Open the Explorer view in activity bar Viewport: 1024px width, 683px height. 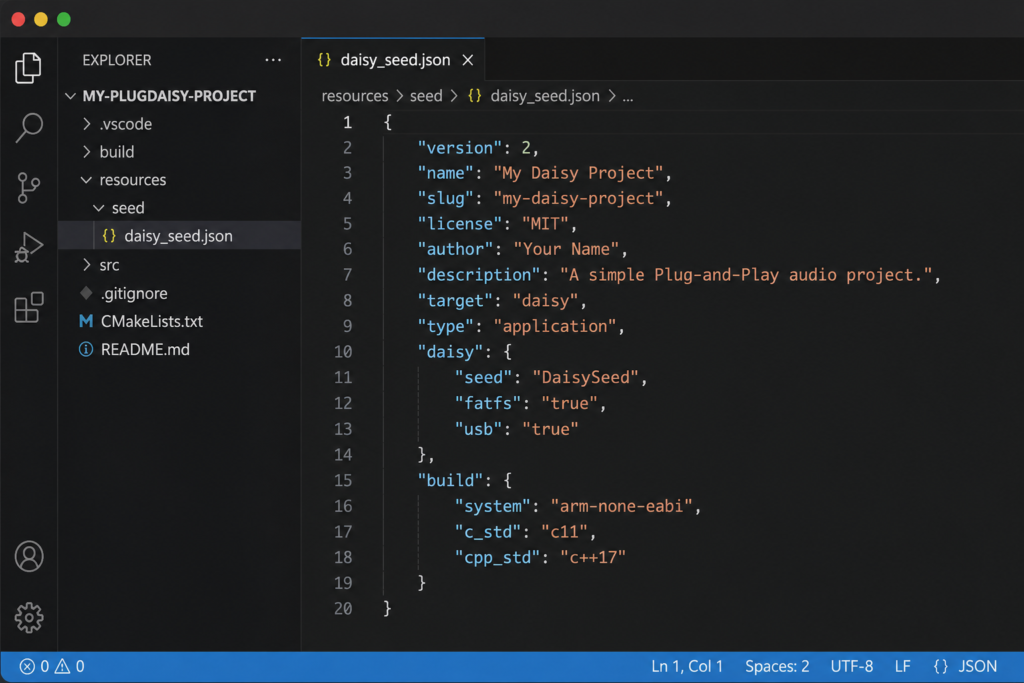click(28, 68)
